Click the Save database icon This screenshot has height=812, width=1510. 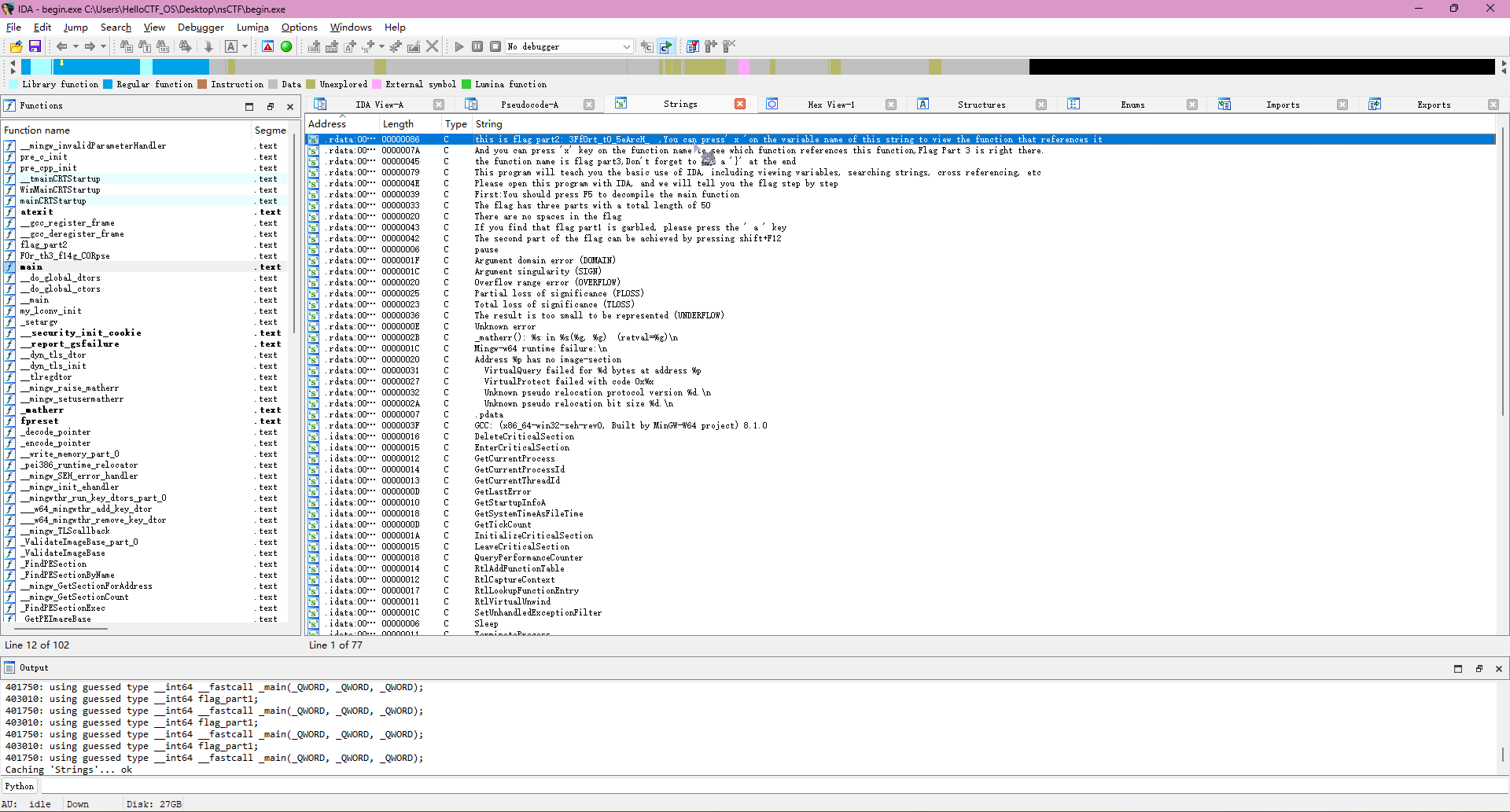pyautogui.click(x=35, y=47)
